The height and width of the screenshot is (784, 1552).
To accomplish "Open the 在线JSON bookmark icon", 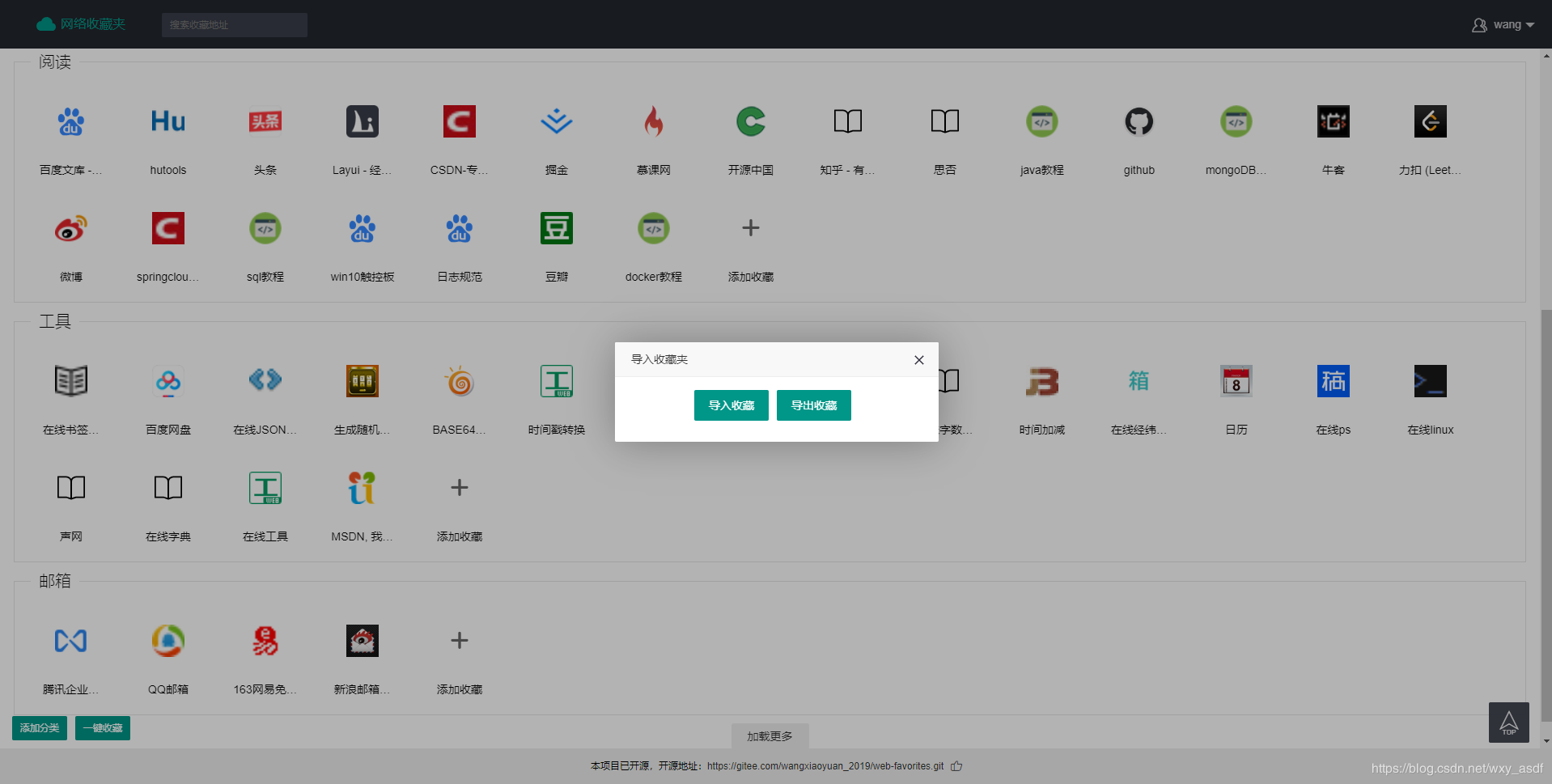I will tap(265, 381).
